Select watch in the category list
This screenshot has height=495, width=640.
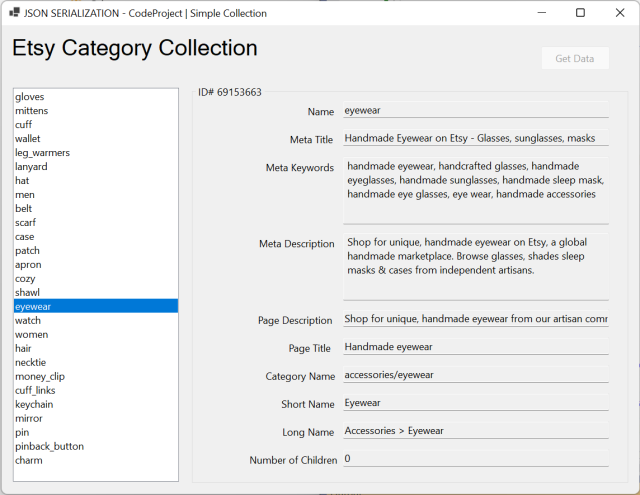[x=96, y=320]
